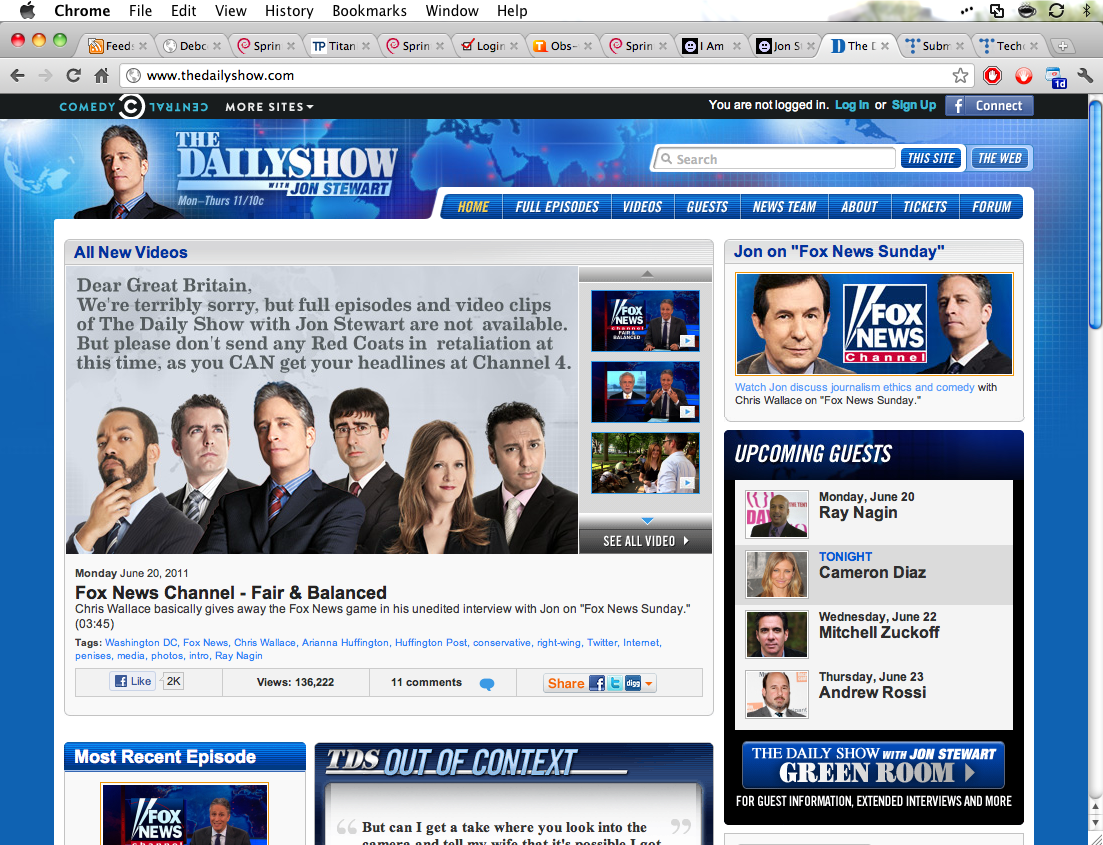Share video via Twitter icon in Share bar

pyautogui.click(x=615, y=683)
